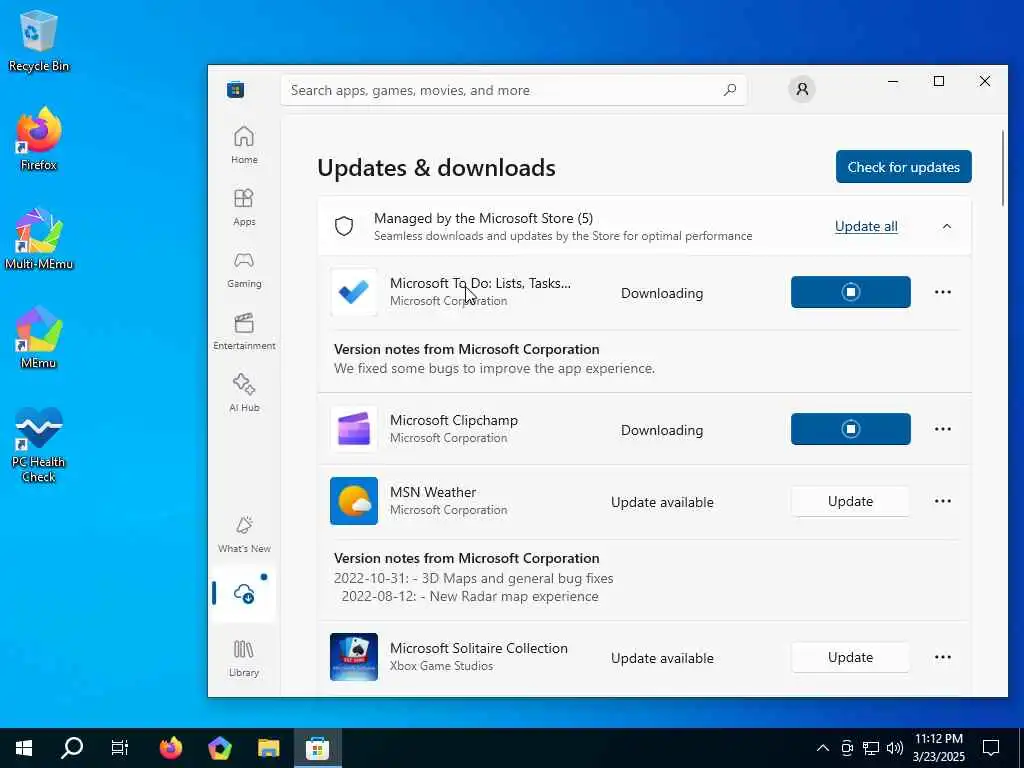The width and height of the screenshot is (1024, 768).
Task: Go to the Apps sidebar section
Action: click(244, 206)
